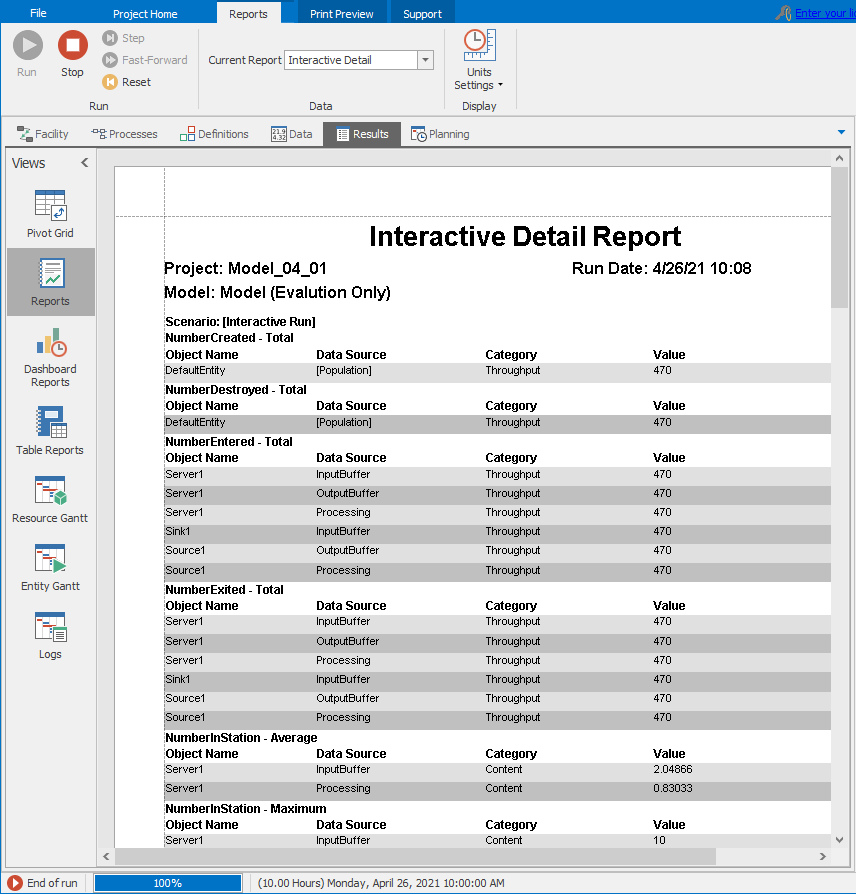Click Sink1 row under NumberExited
The image size is (856, 894).
[497, 680]
